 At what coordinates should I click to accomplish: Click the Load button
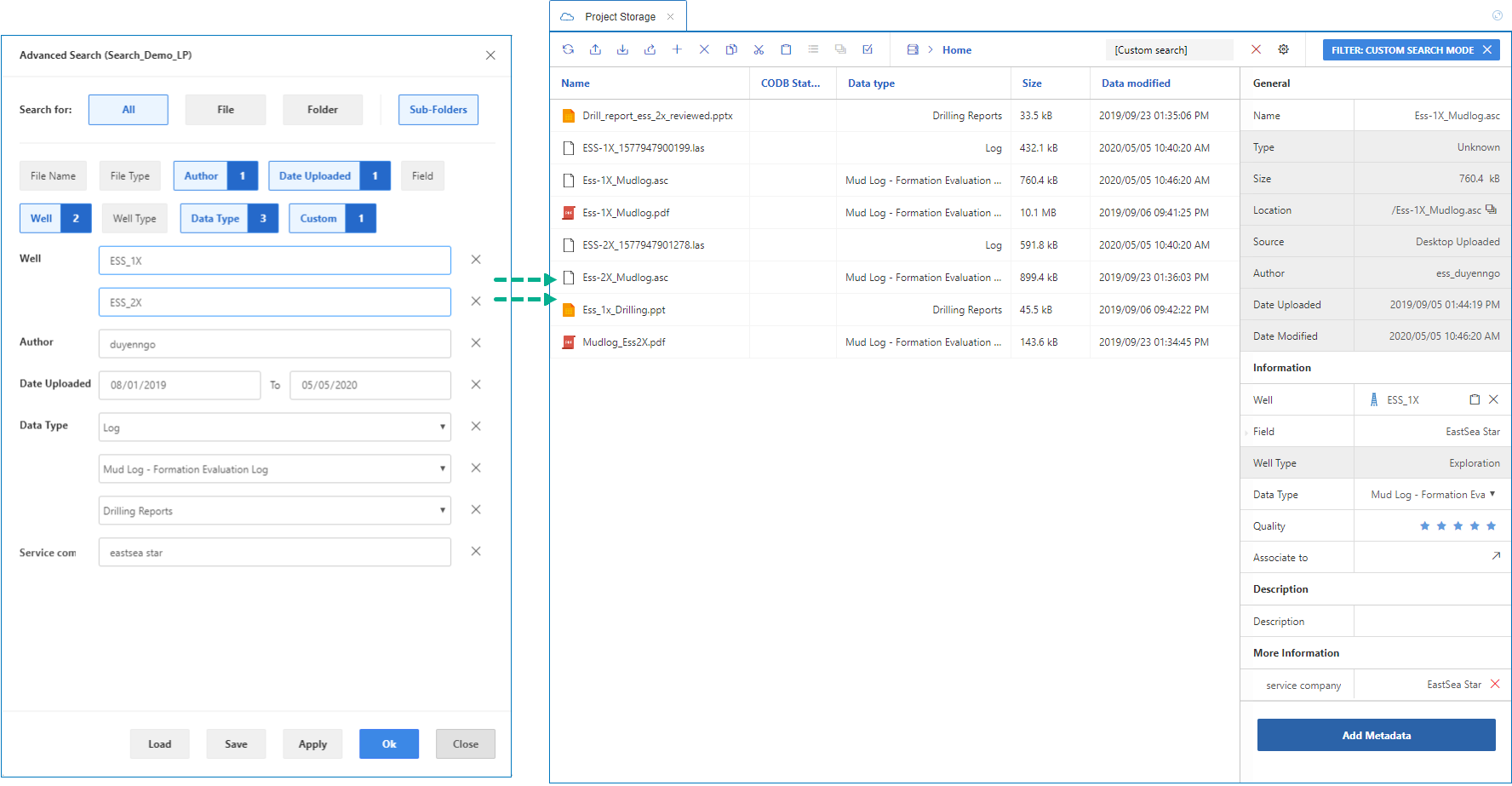(160, 744)
